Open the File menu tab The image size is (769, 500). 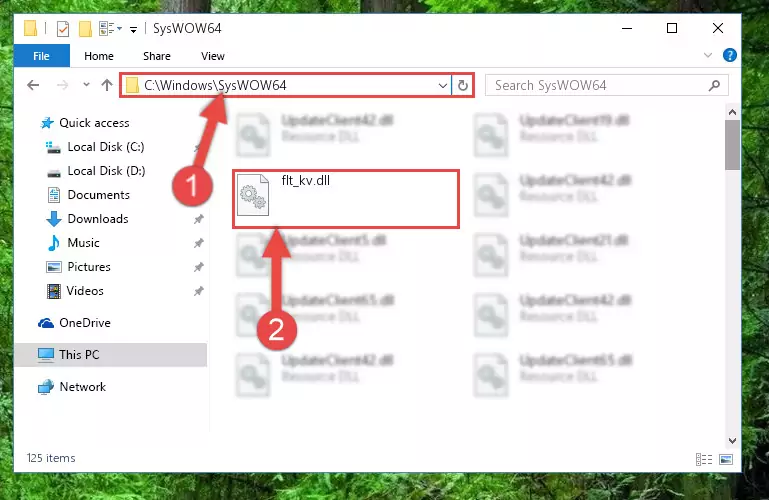click(42, 56)
